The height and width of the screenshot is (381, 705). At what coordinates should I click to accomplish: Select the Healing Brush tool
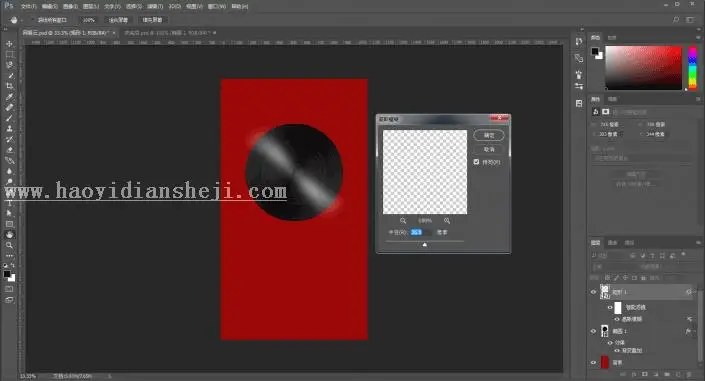(x=9, y=108)
